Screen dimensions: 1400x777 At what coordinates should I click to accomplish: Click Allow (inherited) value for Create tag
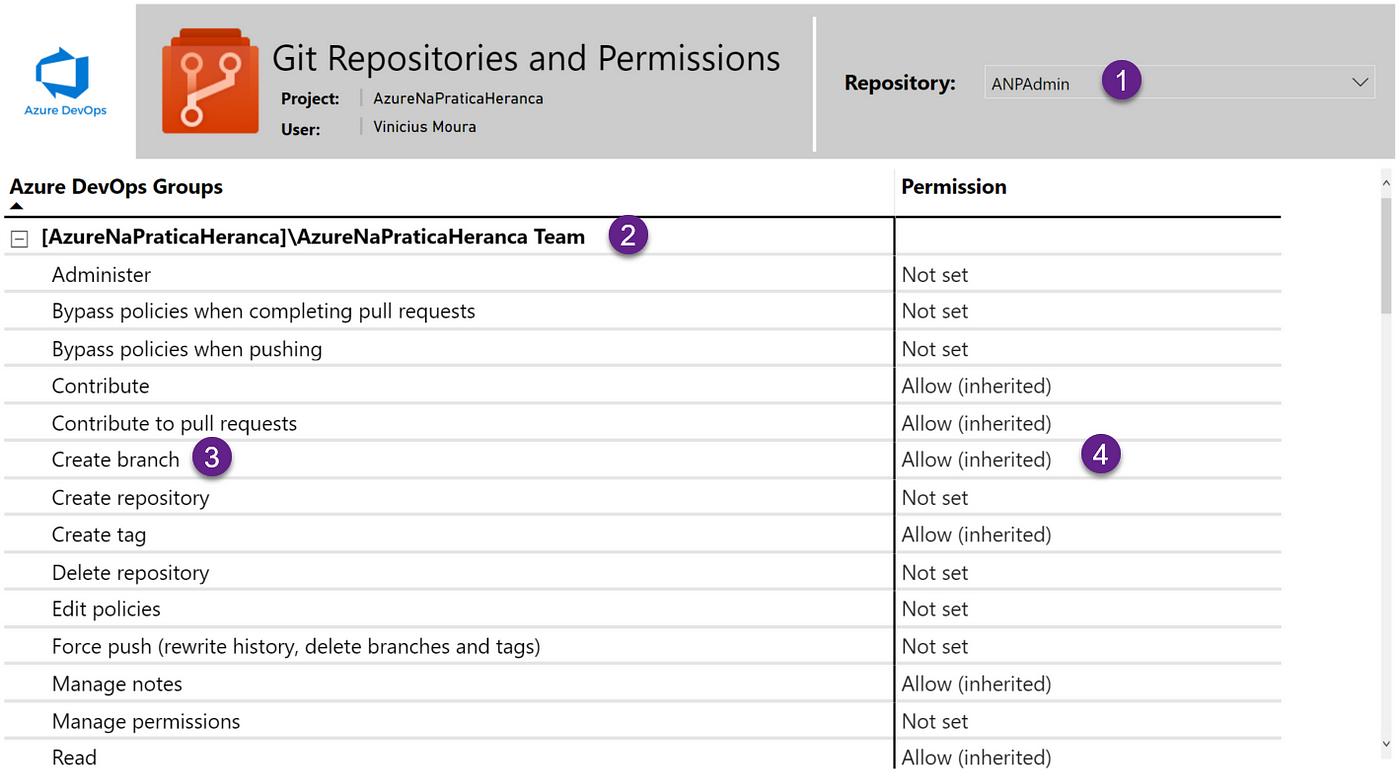tap(976, 535)
